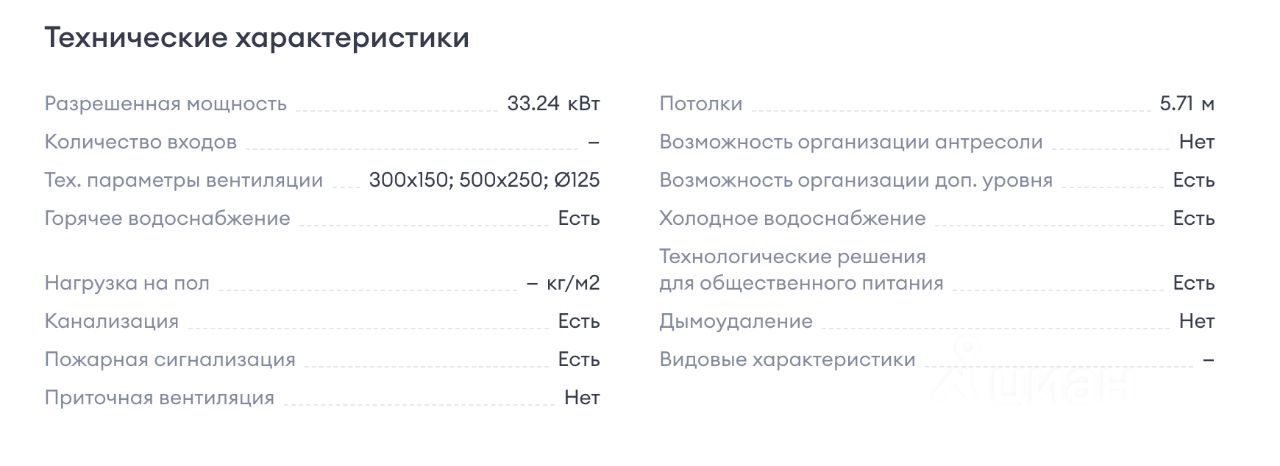
Task: Click the Канализация label
Action: [112, 321]
